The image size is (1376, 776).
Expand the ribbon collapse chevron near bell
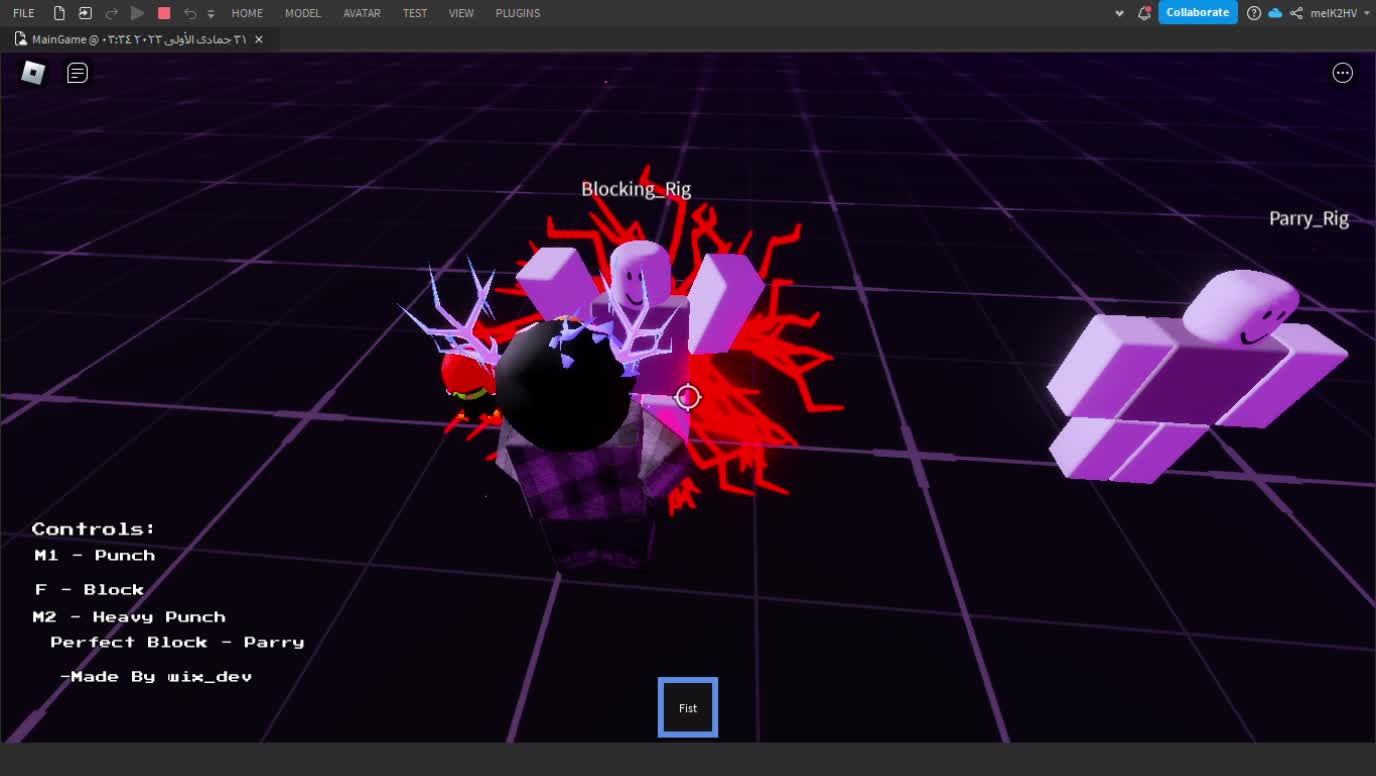[1119, 13]
